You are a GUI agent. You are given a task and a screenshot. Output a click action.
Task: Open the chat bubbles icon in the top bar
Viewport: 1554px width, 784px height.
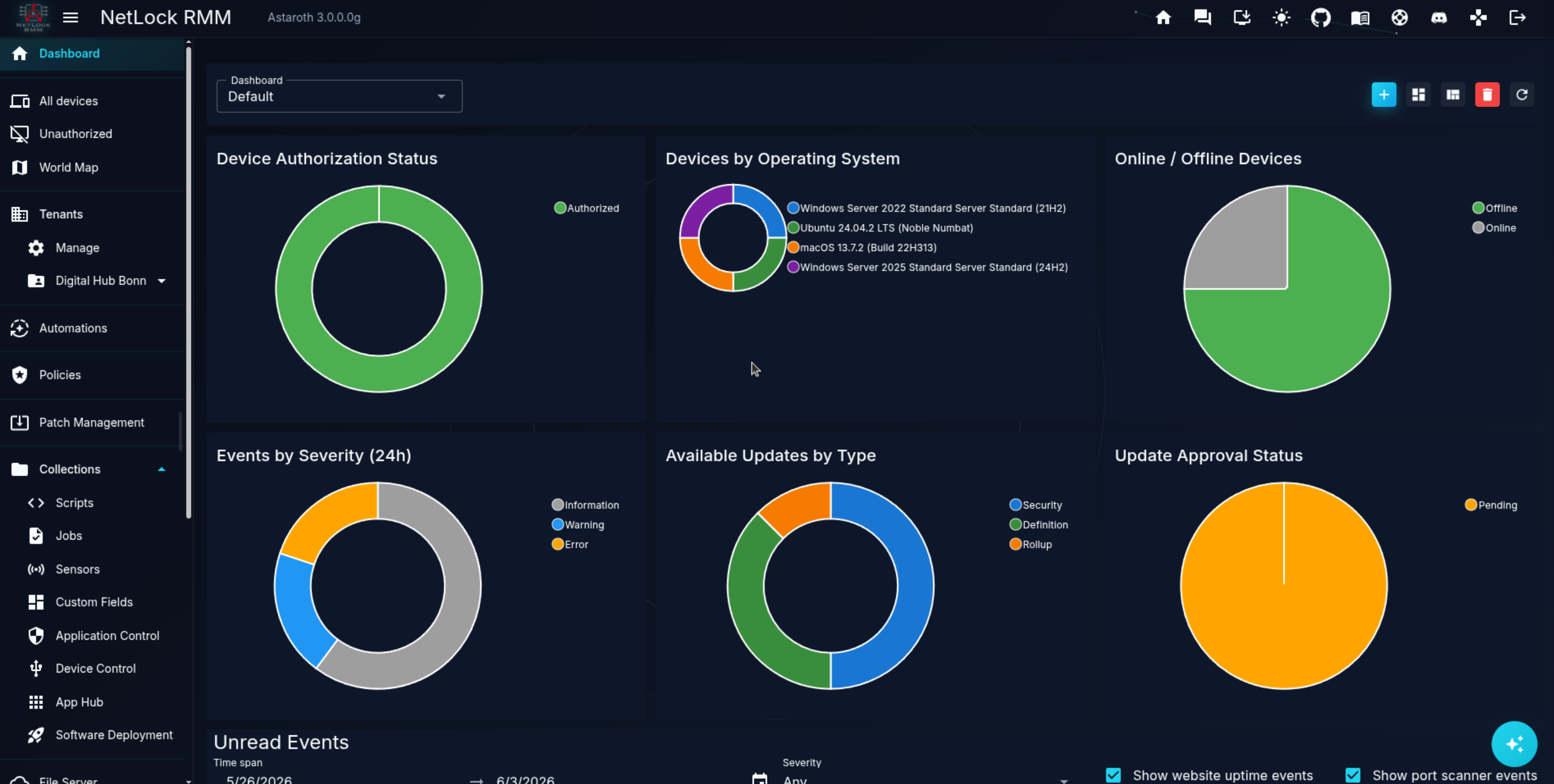click(x=1202, y=17)
